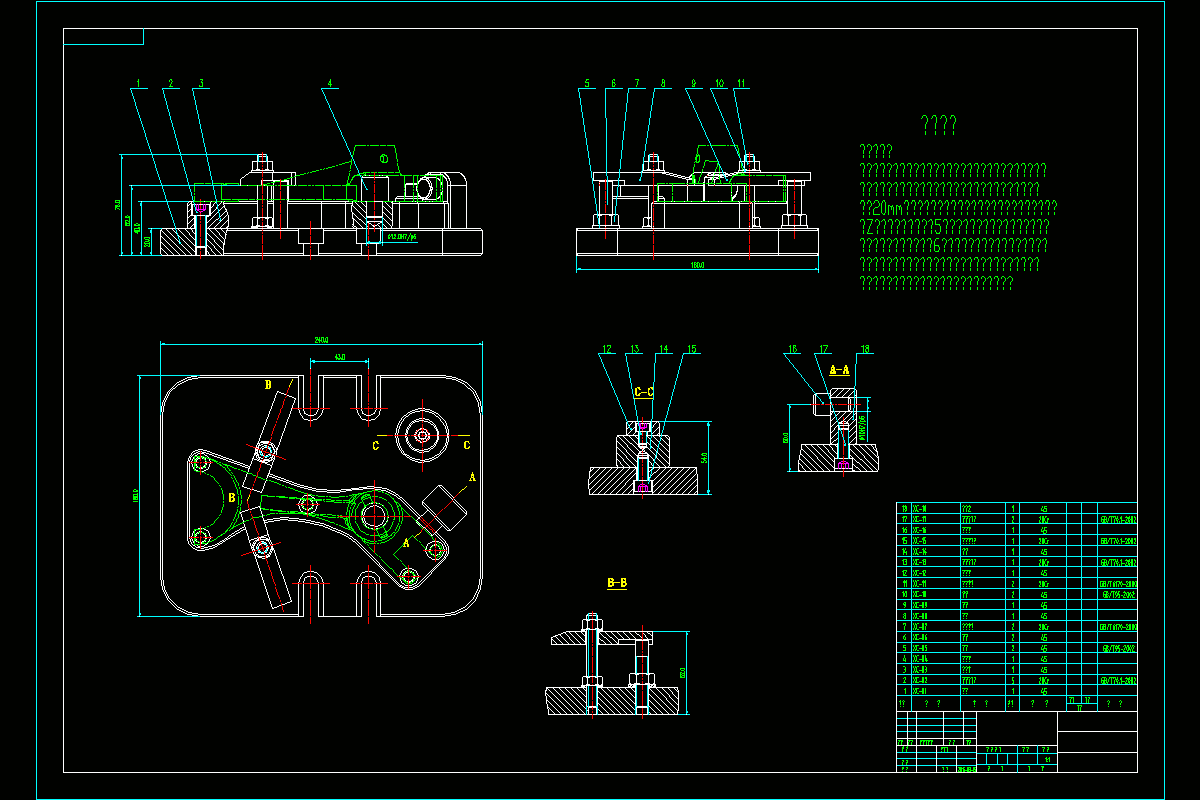Click the yellow B-B section title

pos(617,582)
